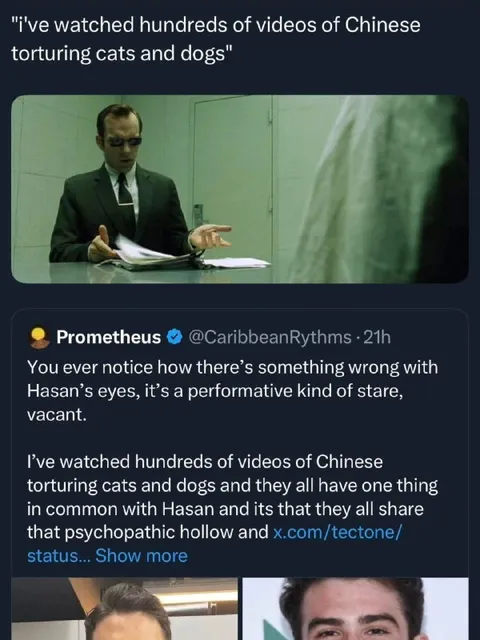Image resolution: width=480 pixels, height=640 pixels.
Task: Click the word "vacant." in quoted tweet
Action: 57,415
